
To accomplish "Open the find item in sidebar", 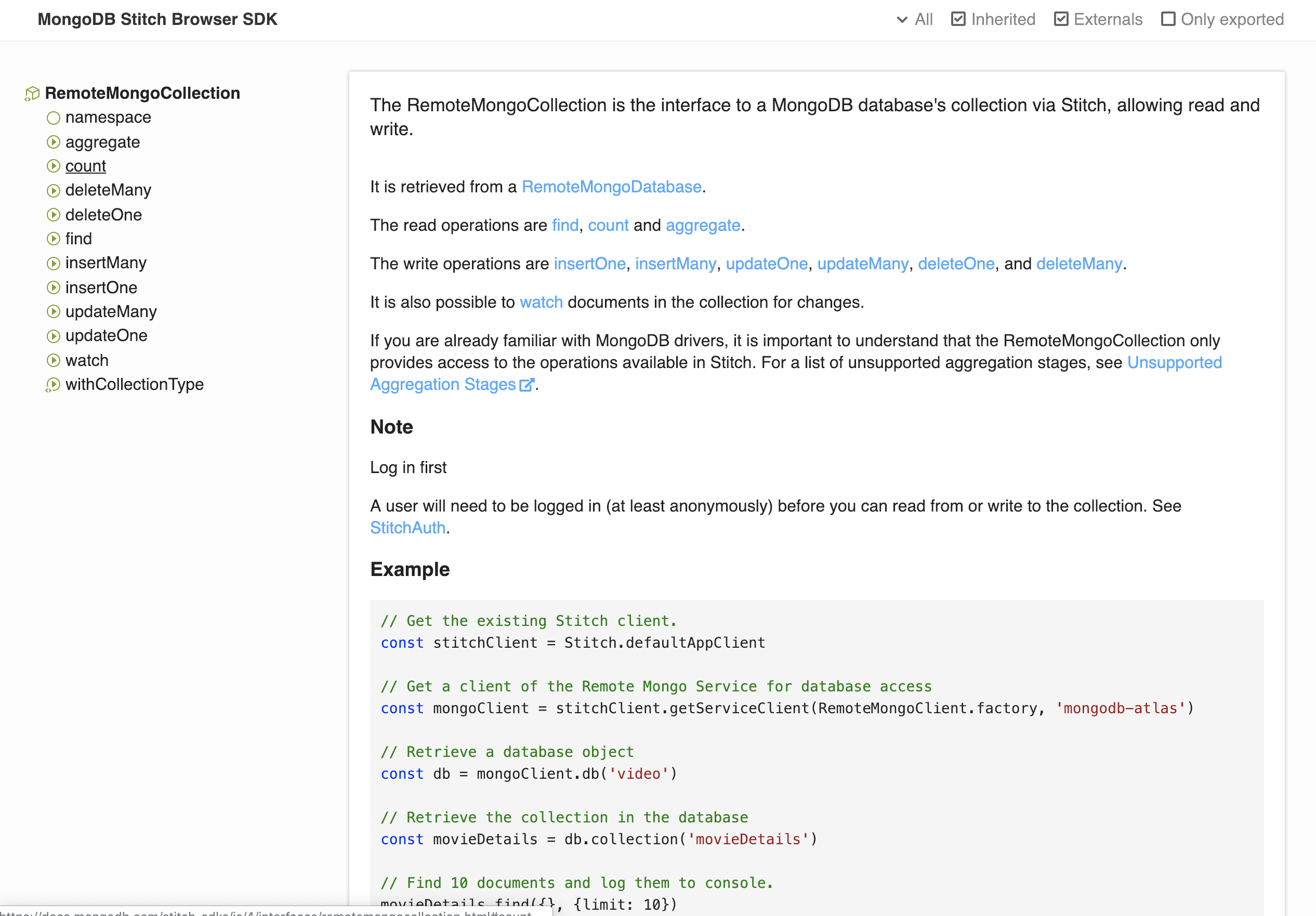I will [x=78, y=239].
